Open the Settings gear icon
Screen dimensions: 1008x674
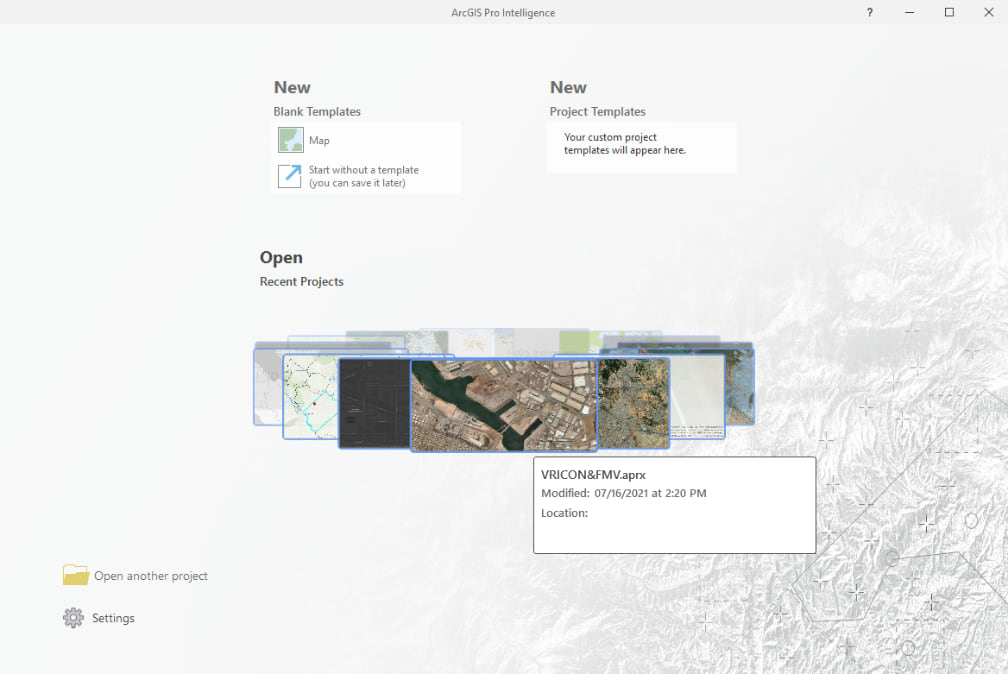72,617
